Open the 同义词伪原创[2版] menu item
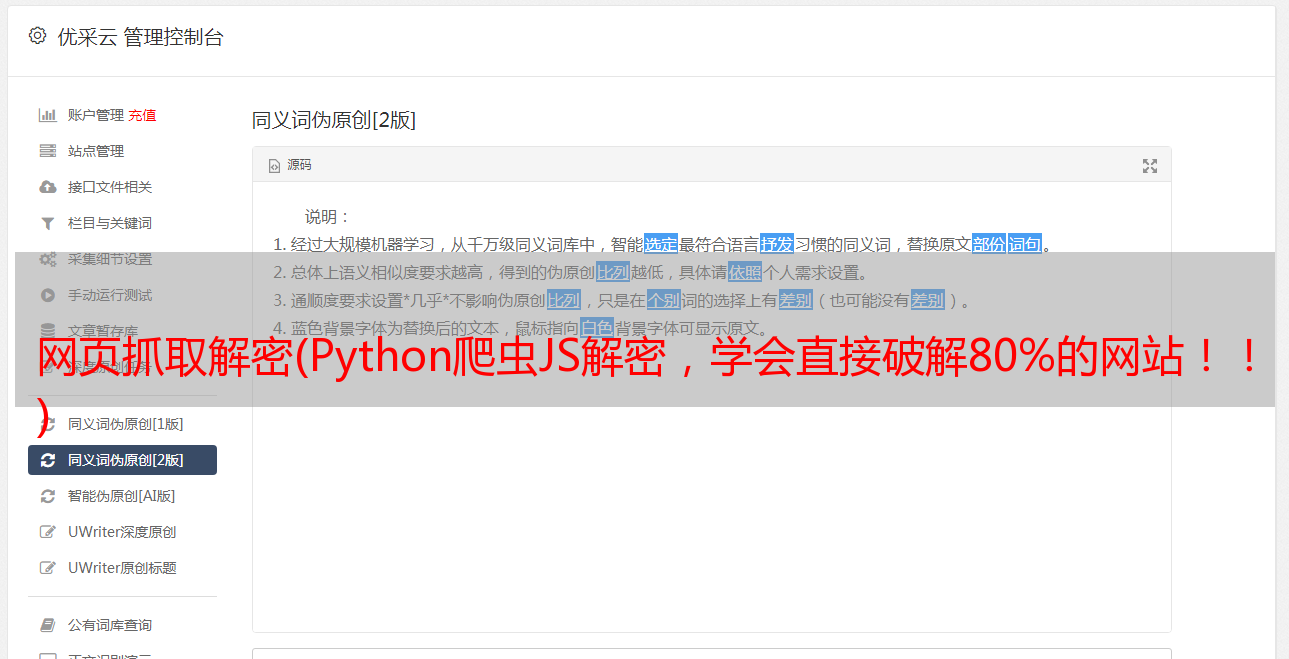The image size is (1289, 659). coord(122,460)
